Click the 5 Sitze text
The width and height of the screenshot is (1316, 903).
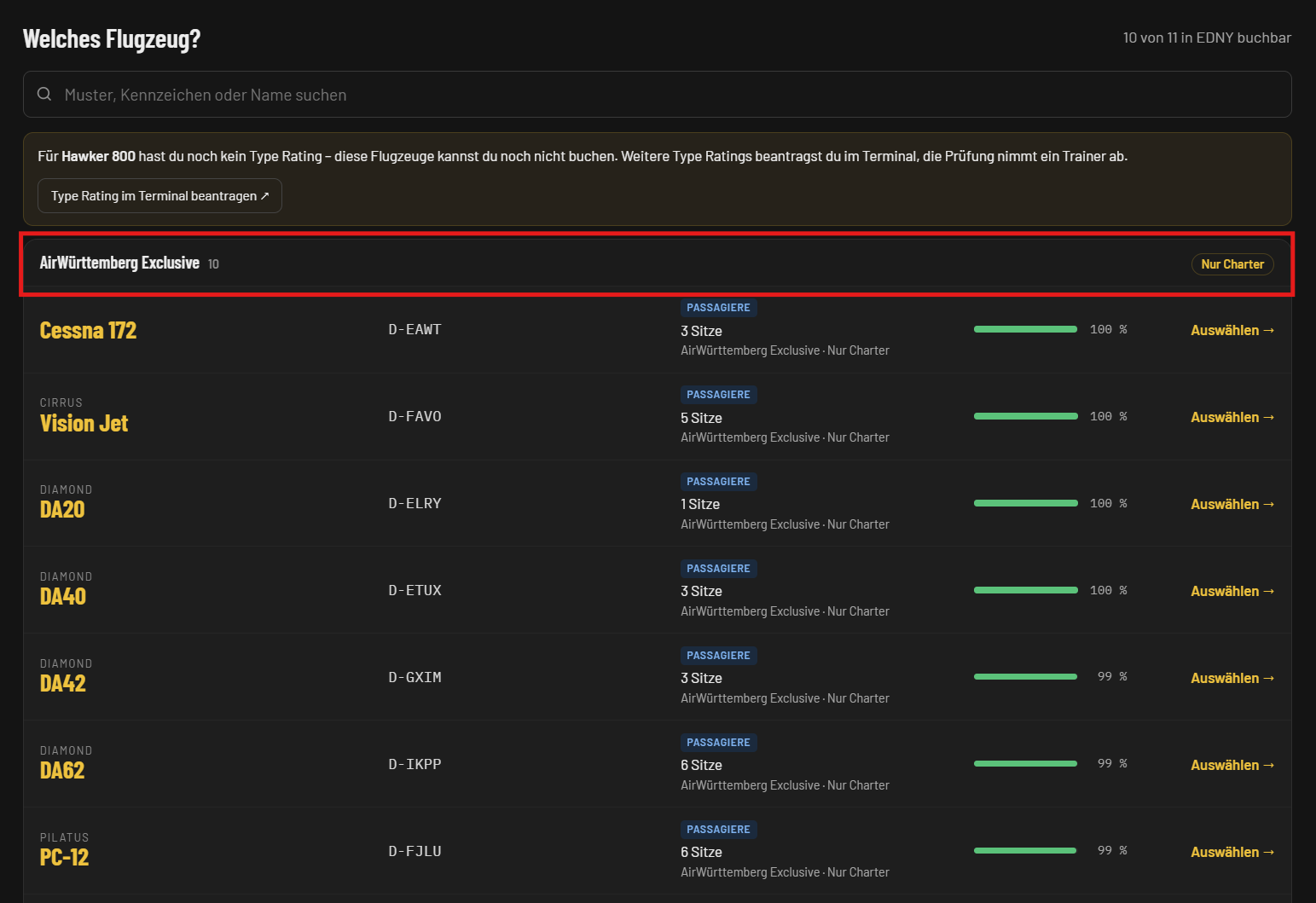pyautogui.click(x=701, y=418)
